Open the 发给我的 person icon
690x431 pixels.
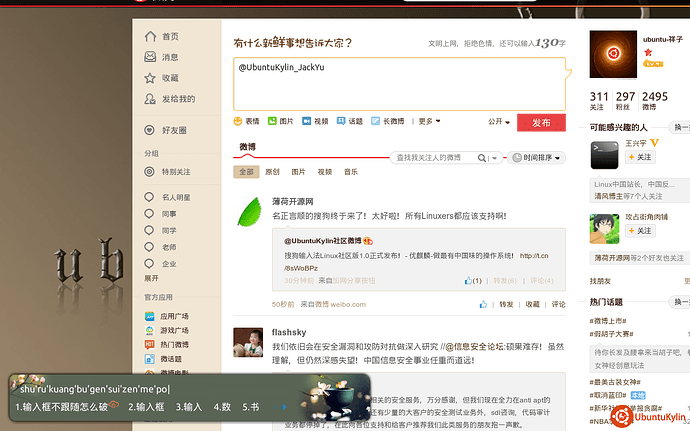150,99
